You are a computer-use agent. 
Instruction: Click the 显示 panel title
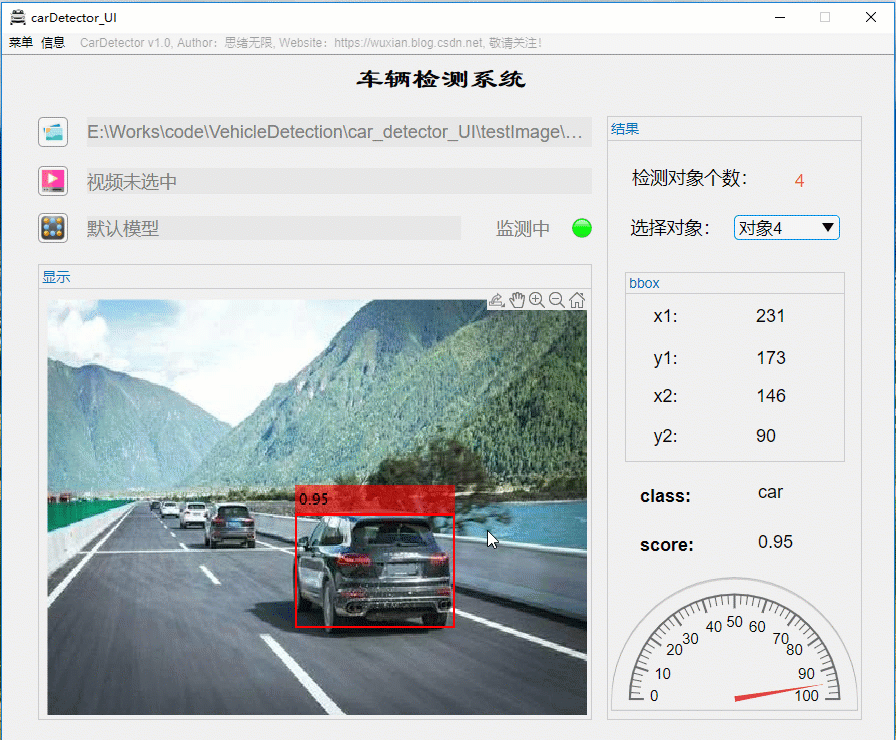point(56,277)
